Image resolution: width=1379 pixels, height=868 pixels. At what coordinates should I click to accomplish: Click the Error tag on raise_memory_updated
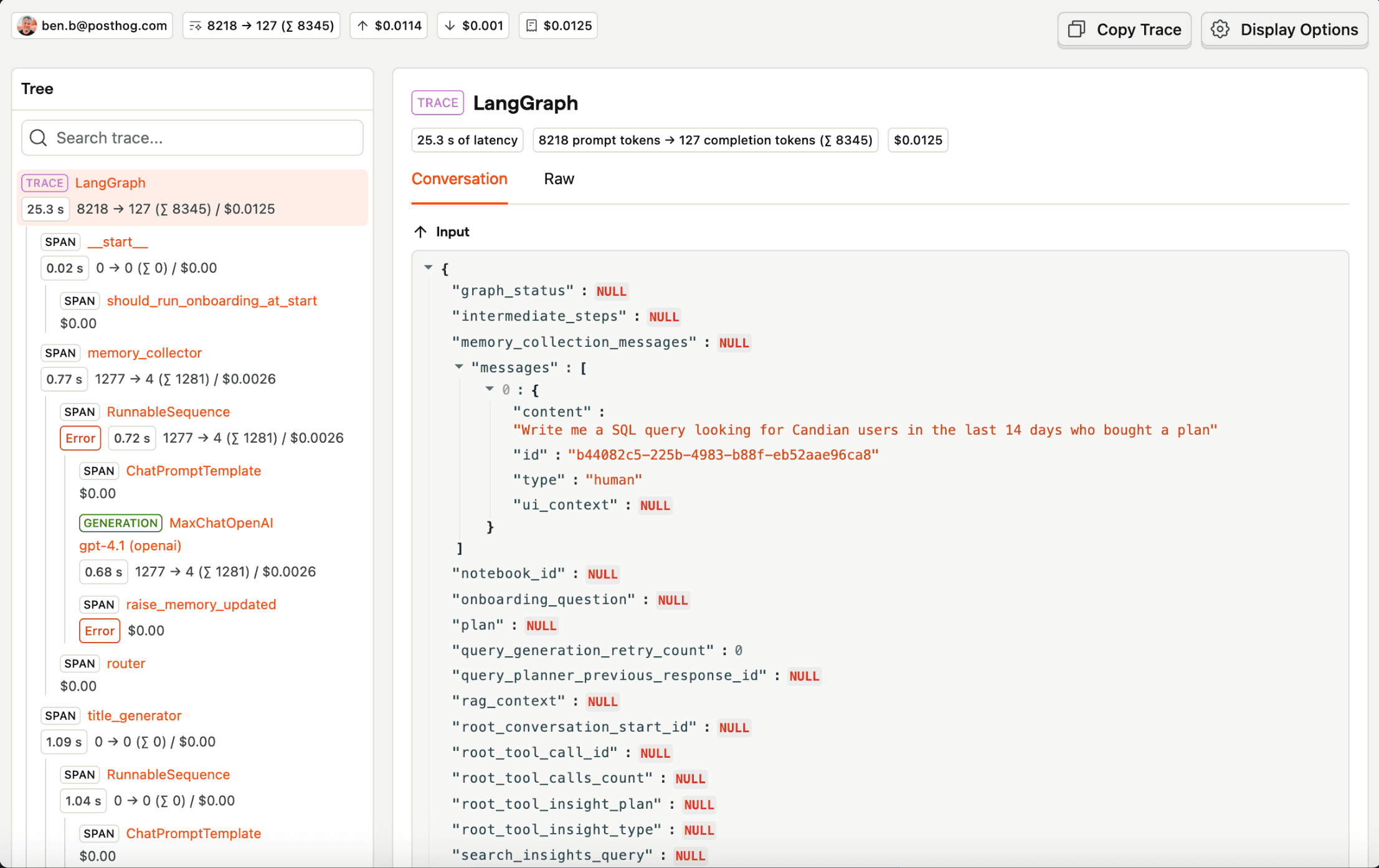[x=100, y=631]
